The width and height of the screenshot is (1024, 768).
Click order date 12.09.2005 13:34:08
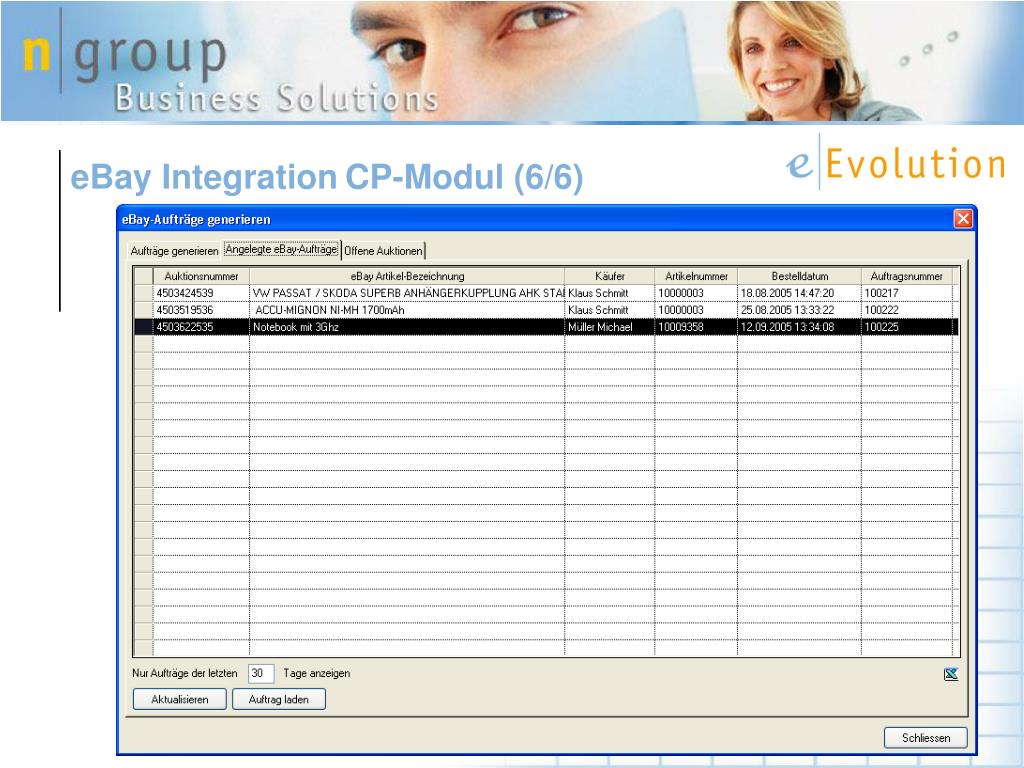point(799,327)
